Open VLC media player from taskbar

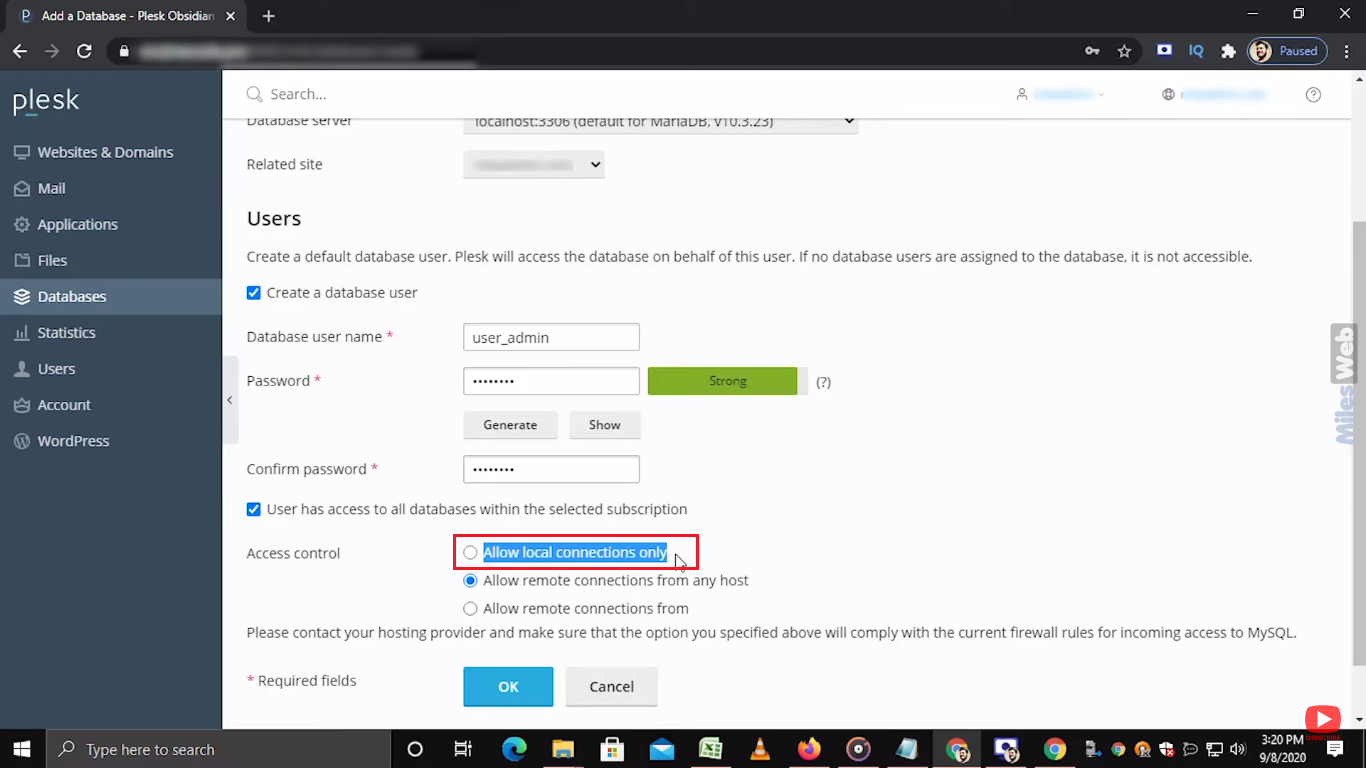(x=760, y=749)
